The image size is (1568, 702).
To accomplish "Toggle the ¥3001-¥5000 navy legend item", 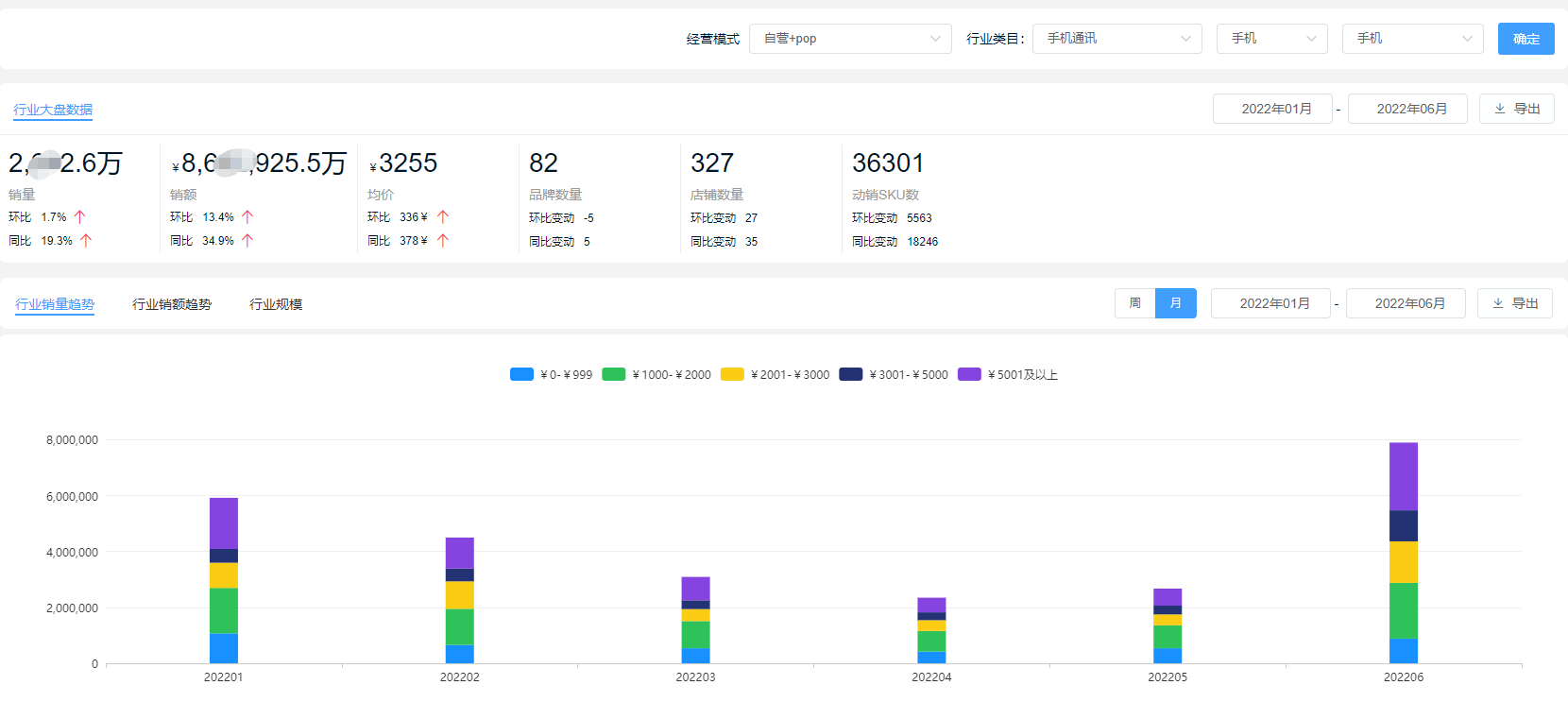I will pos(894,375).
